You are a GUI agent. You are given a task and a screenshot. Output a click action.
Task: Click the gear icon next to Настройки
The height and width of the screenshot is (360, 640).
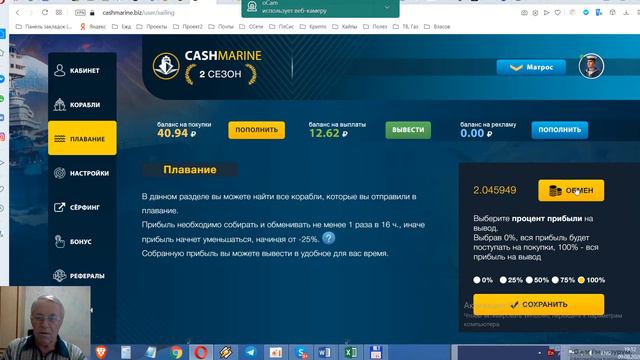[x=60, y=173]
